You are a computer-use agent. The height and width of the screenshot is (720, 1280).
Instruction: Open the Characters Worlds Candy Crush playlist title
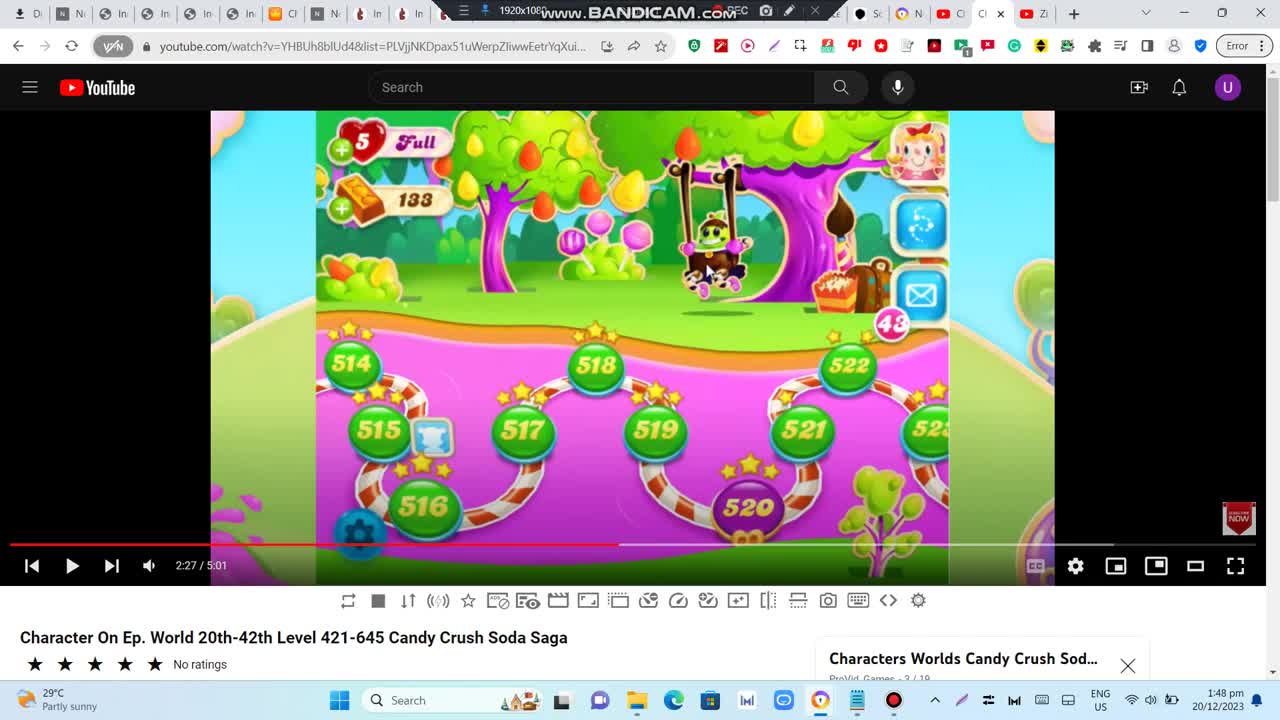pyautogui.click(x=963, y=658)
